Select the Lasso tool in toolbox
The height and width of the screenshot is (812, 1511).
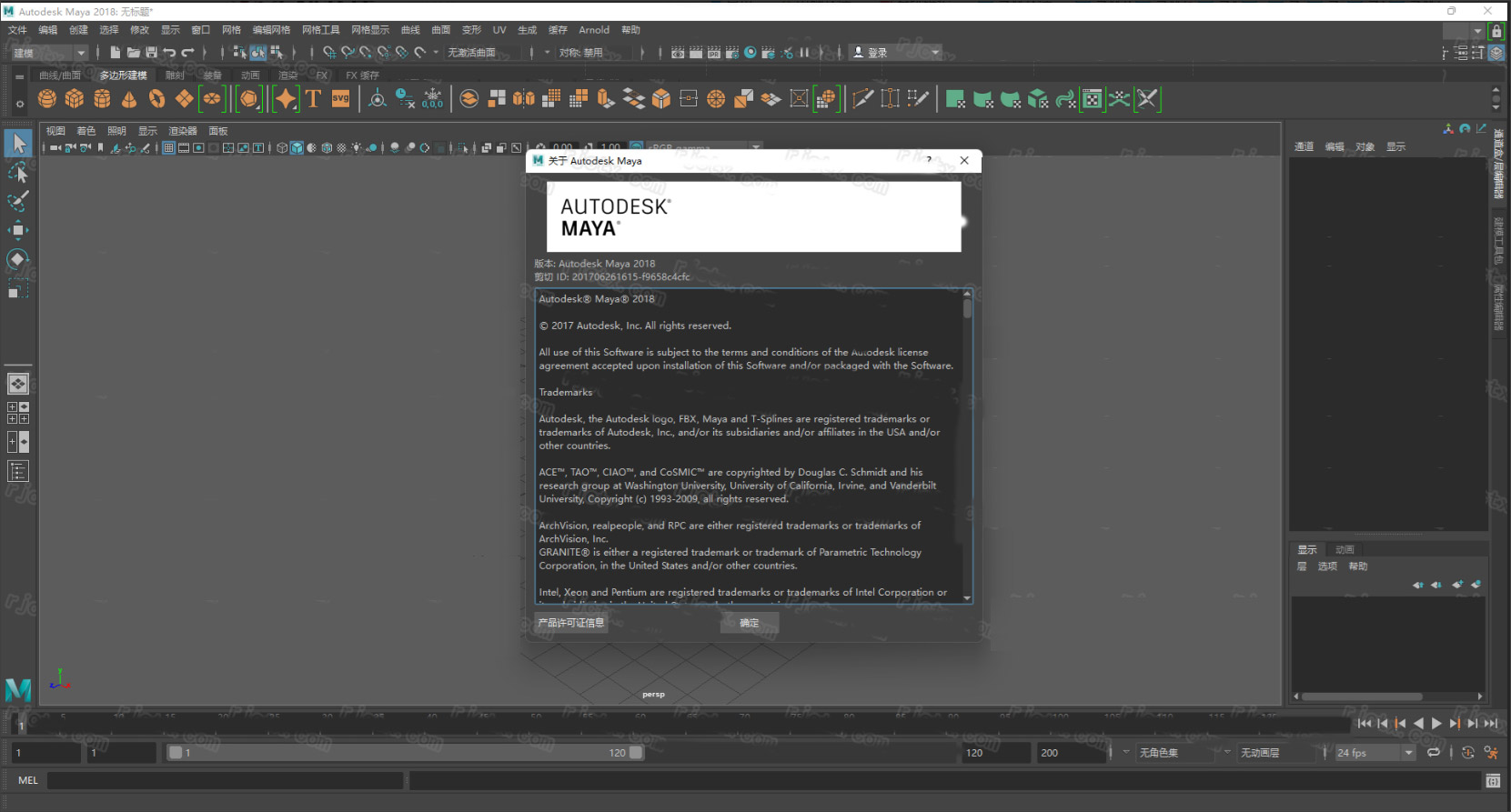pyautogui.click(x=18, y=172)
